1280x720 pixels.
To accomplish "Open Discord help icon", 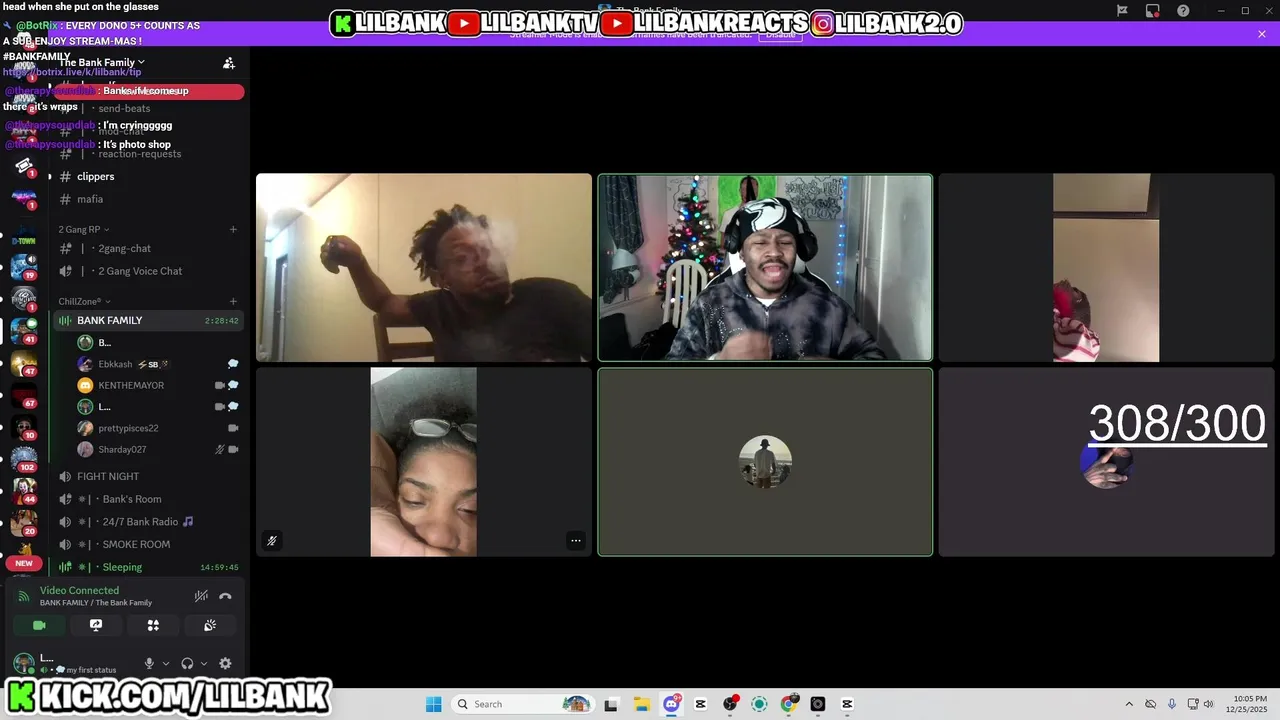I will [x=1184, y=11].
